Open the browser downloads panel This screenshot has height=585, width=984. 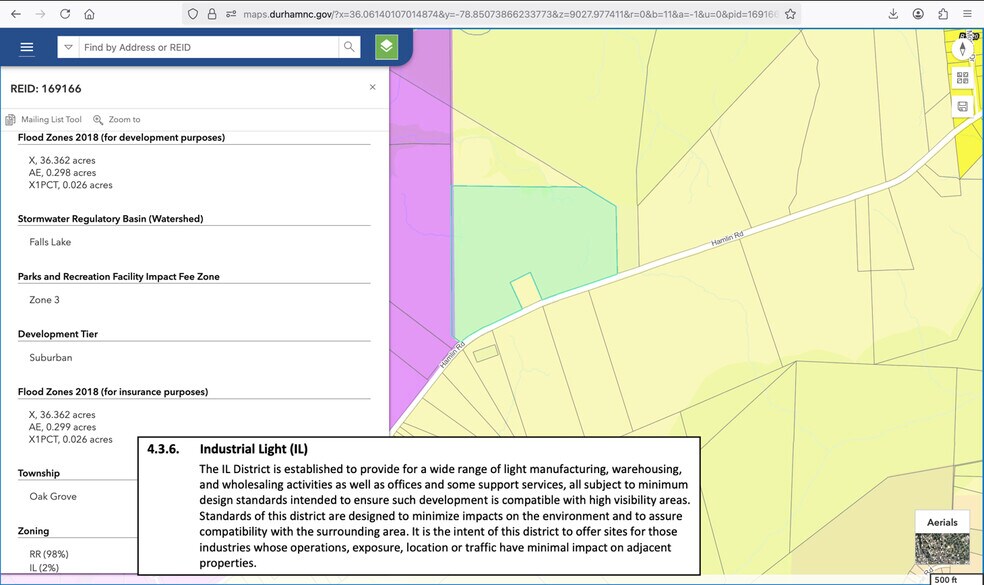click(893, 14)
